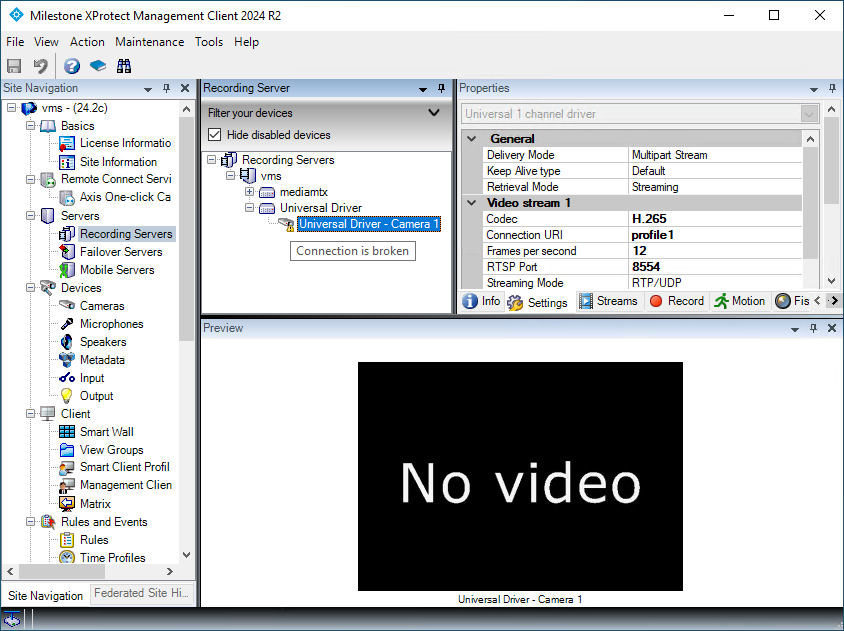The height and width of the screenshot is (631, 844).
Task: Collapse the Universal Driver node
Action: tap(249, 207)
